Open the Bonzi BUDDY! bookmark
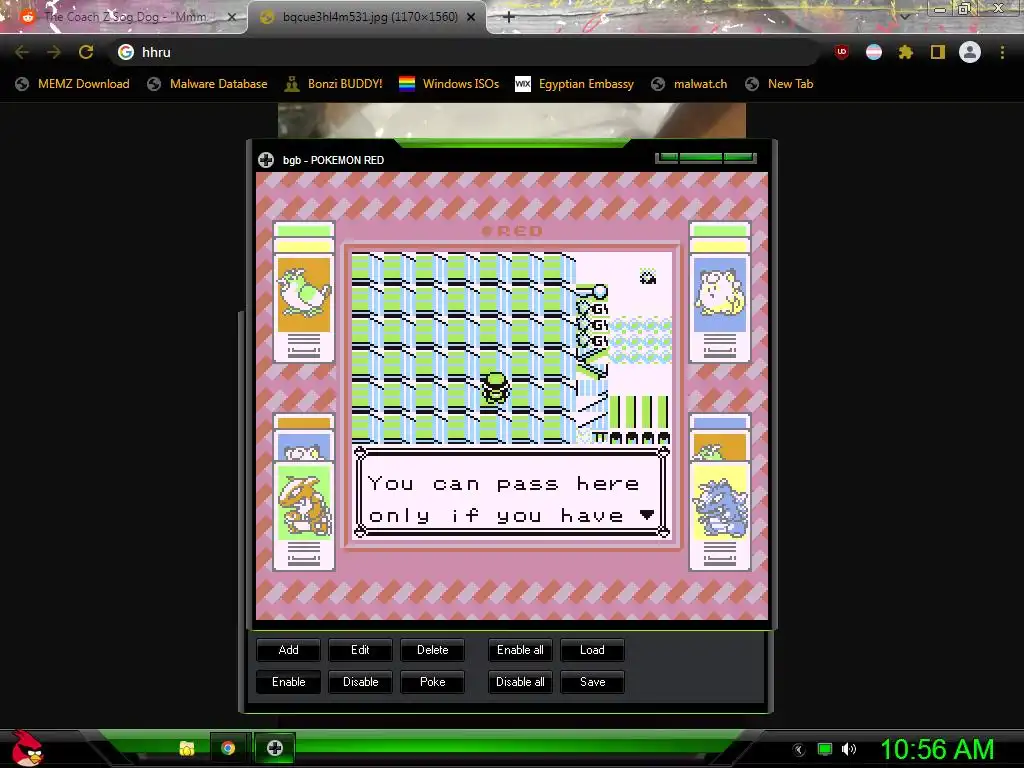The width and height of the screenshot is (1024, 768). click(333, 84)
